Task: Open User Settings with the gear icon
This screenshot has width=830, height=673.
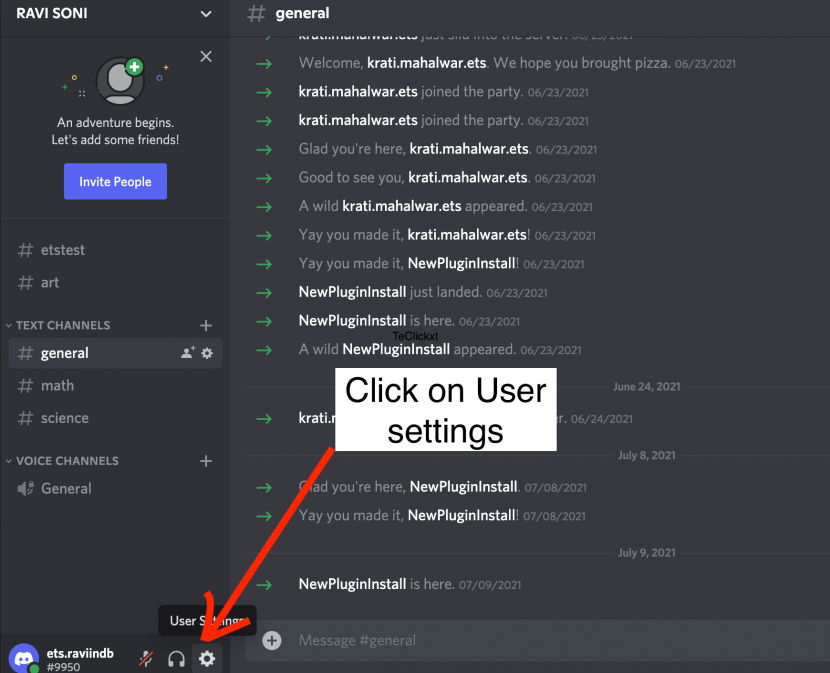Action: pyautogui.click(x=207, y=658)
